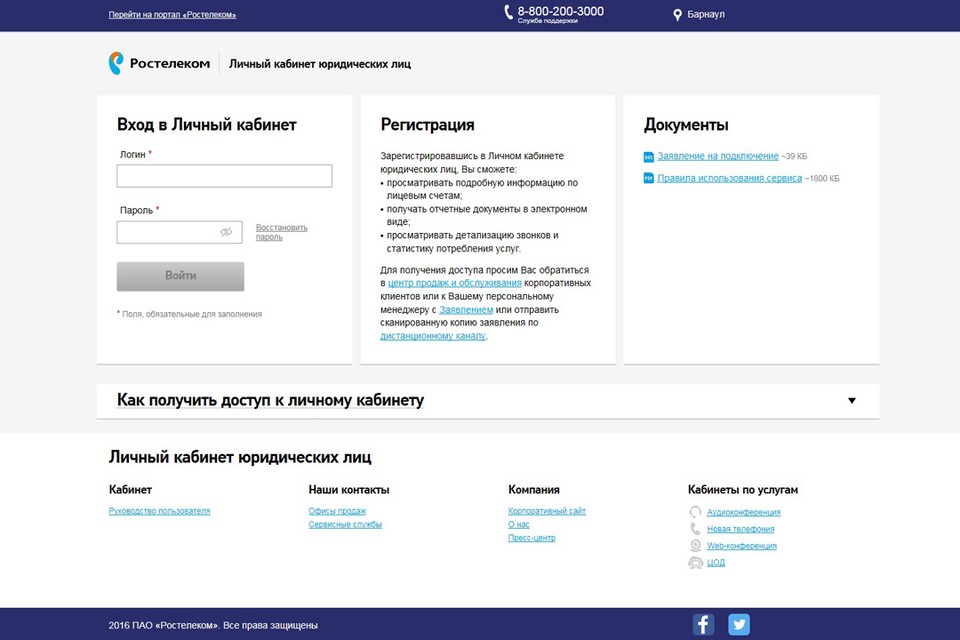Click the DOC file icon for Заявление
The image size is (960, 640).
pyautogui.click(x=648, y=157)
